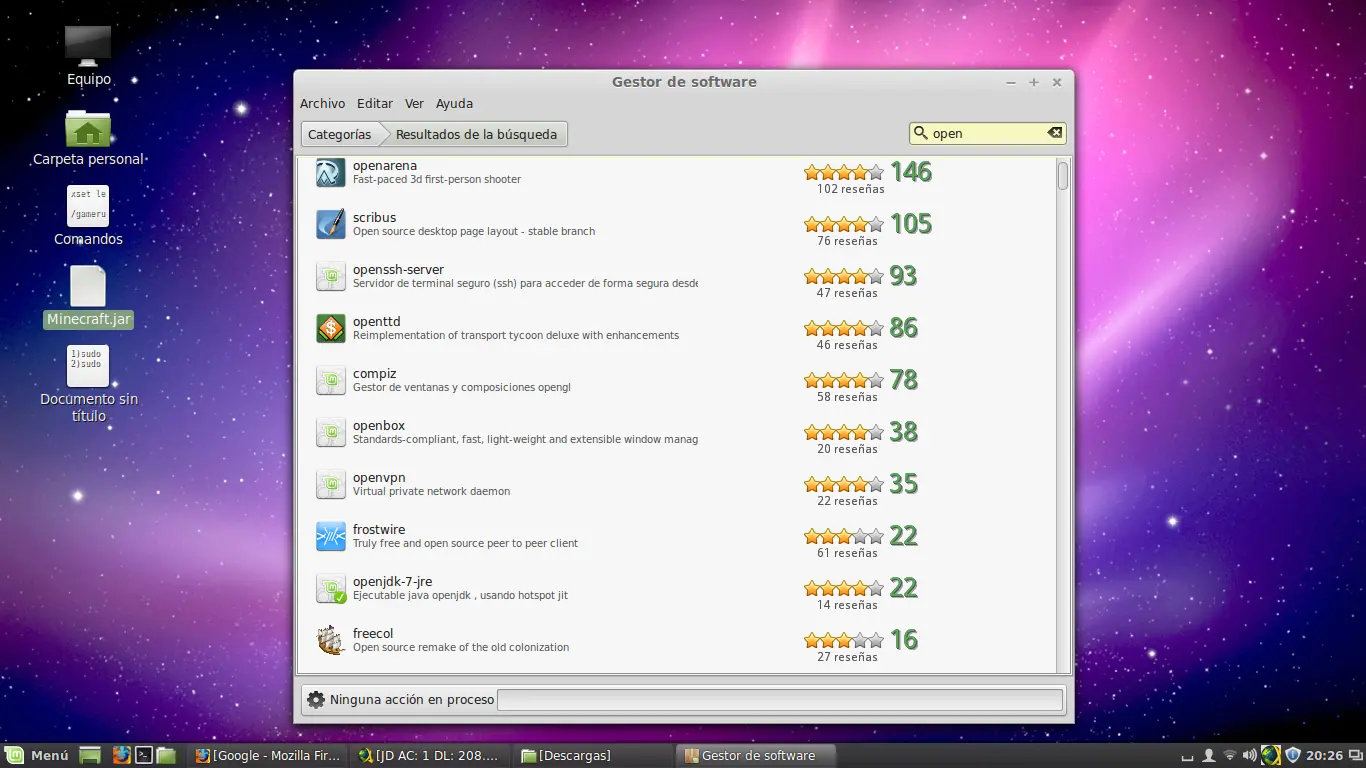Click the frostwire star rating
This screenshot has width=1366, height=768.
coord(844,536)
